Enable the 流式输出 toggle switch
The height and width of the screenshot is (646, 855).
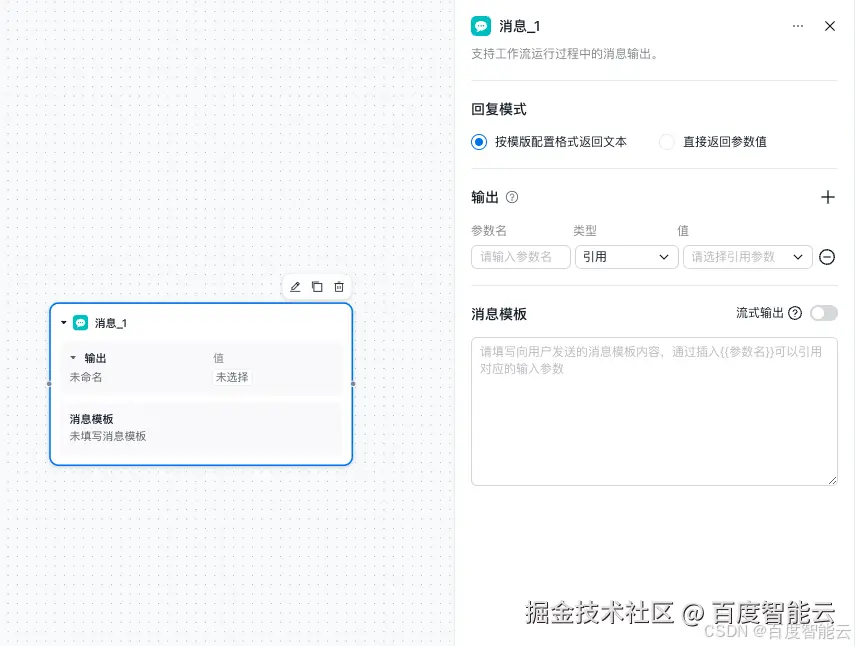coord(824,313)
